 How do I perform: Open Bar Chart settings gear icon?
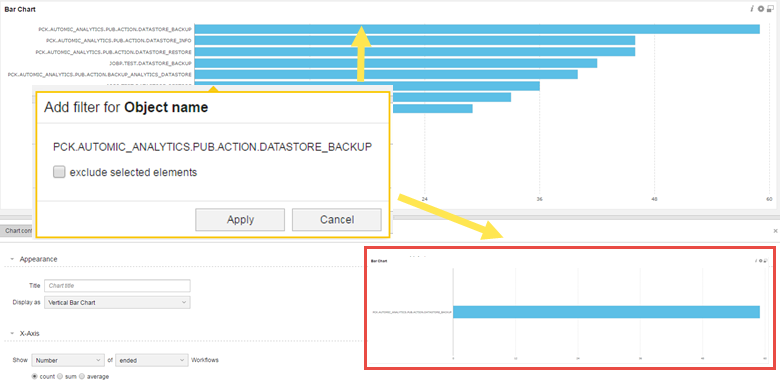click(760, 9)
